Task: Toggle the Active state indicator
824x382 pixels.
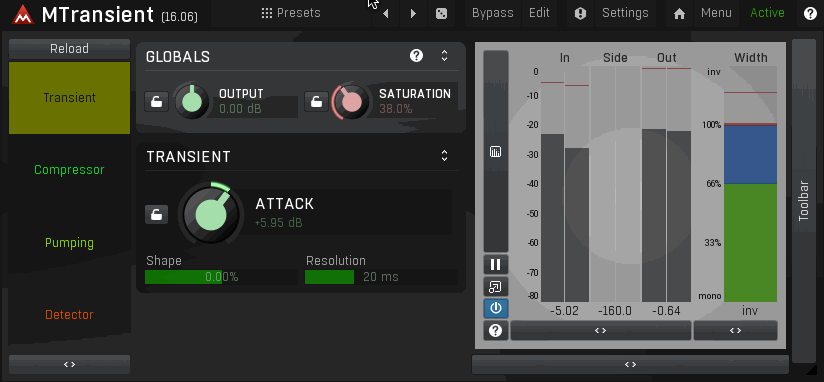Action: pyautogui.click(x=767, y=13)
